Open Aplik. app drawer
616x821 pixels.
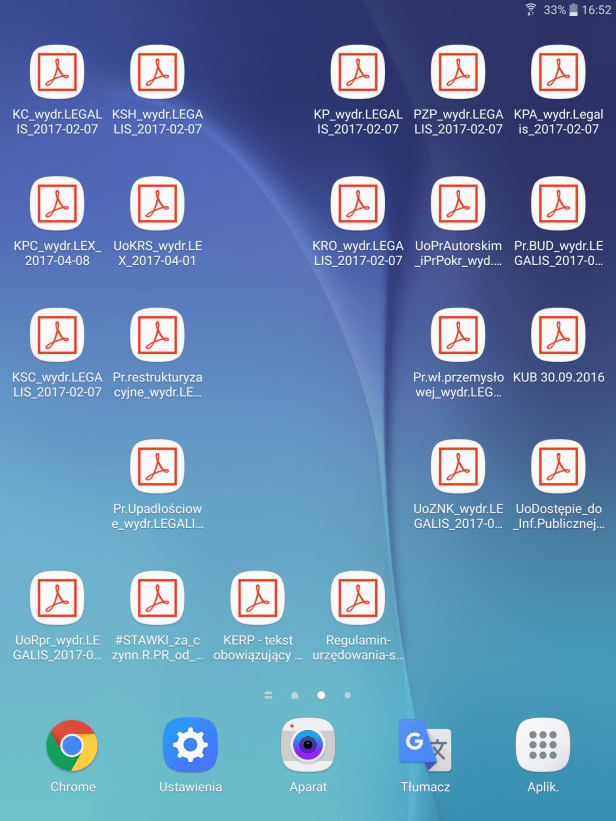(x=543, y=745)
